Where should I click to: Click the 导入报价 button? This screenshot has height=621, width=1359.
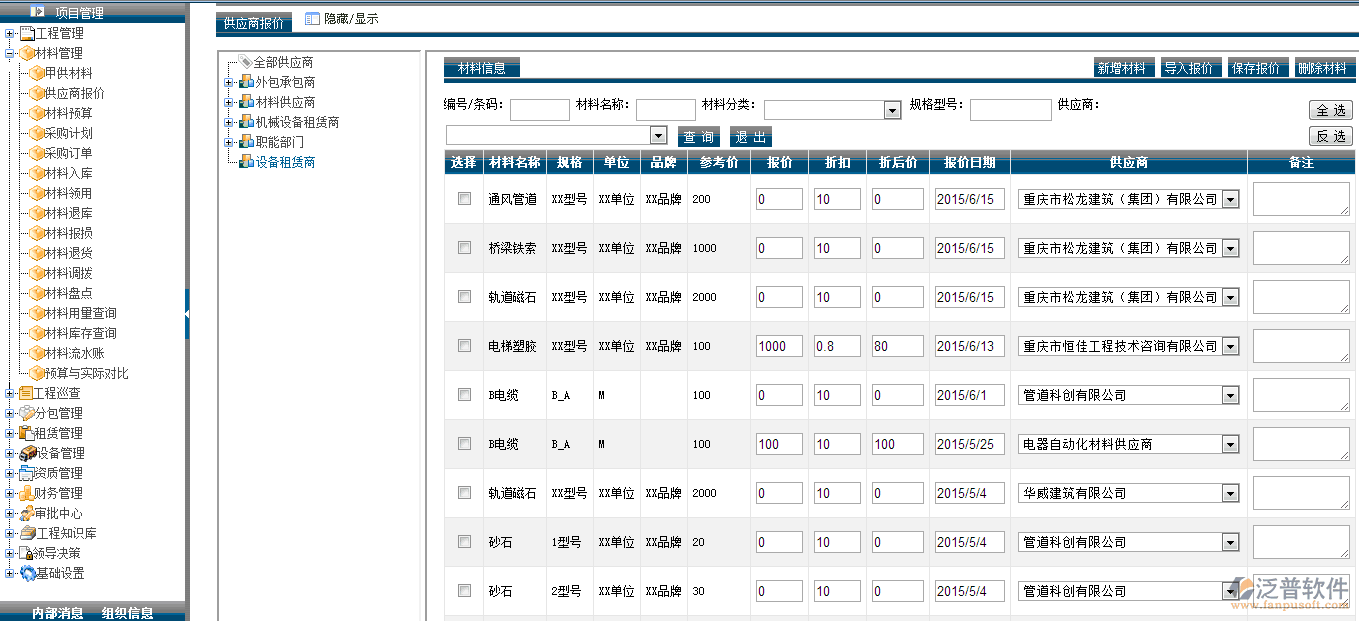pos(1189,68)
